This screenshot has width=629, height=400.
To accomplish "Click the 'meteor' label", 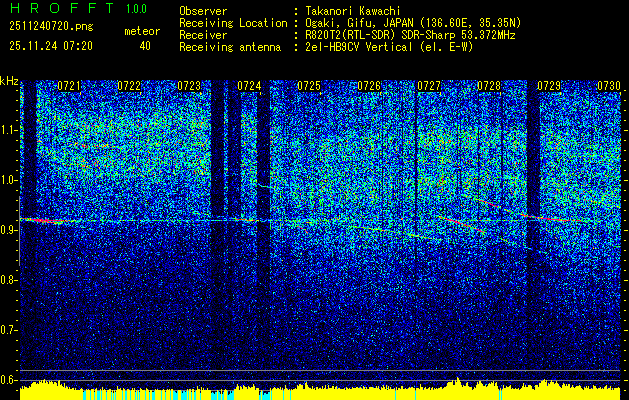I will pos(142,31).
